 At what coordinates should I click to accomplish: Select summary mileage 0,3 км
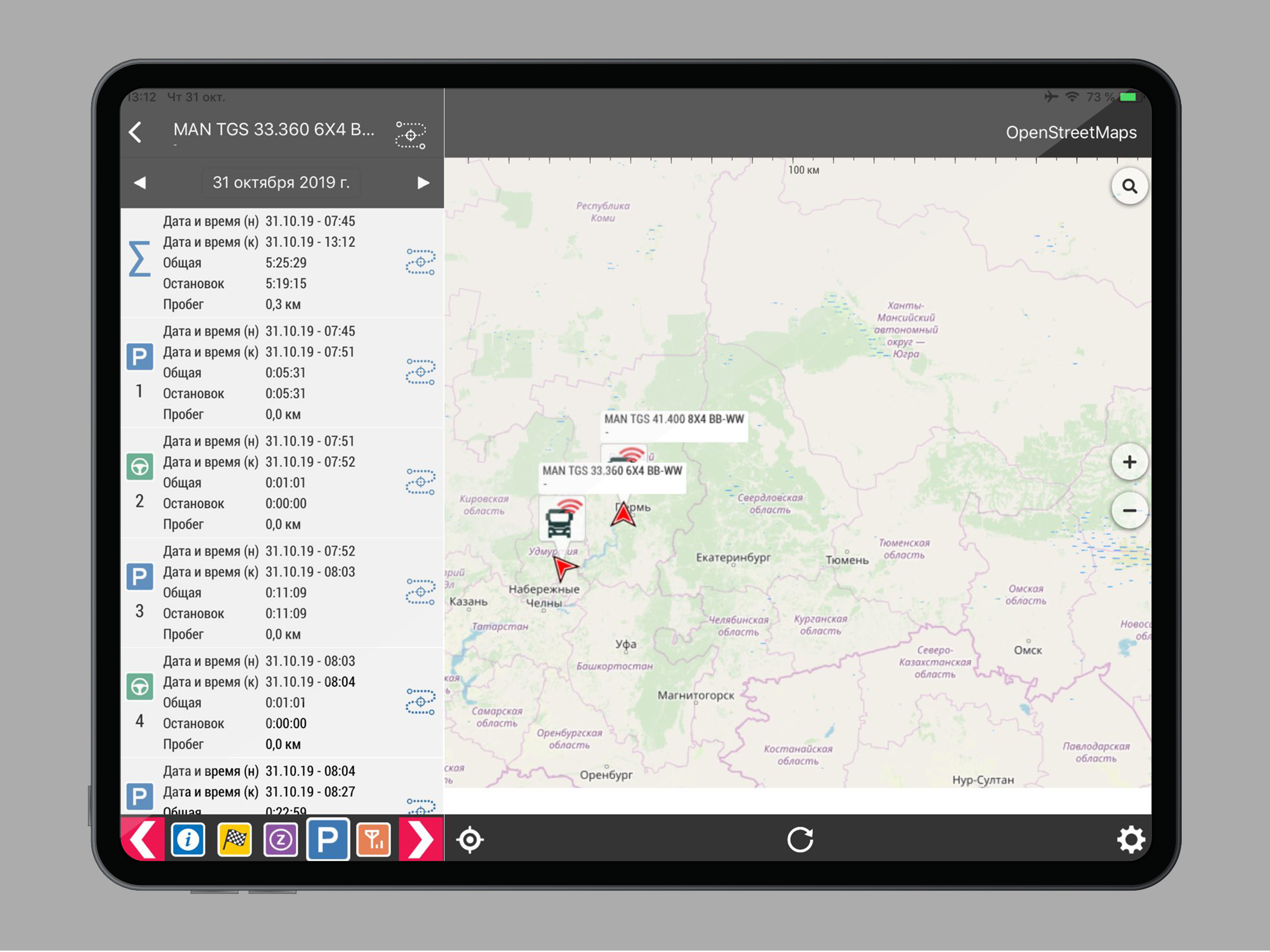(283, 304)
